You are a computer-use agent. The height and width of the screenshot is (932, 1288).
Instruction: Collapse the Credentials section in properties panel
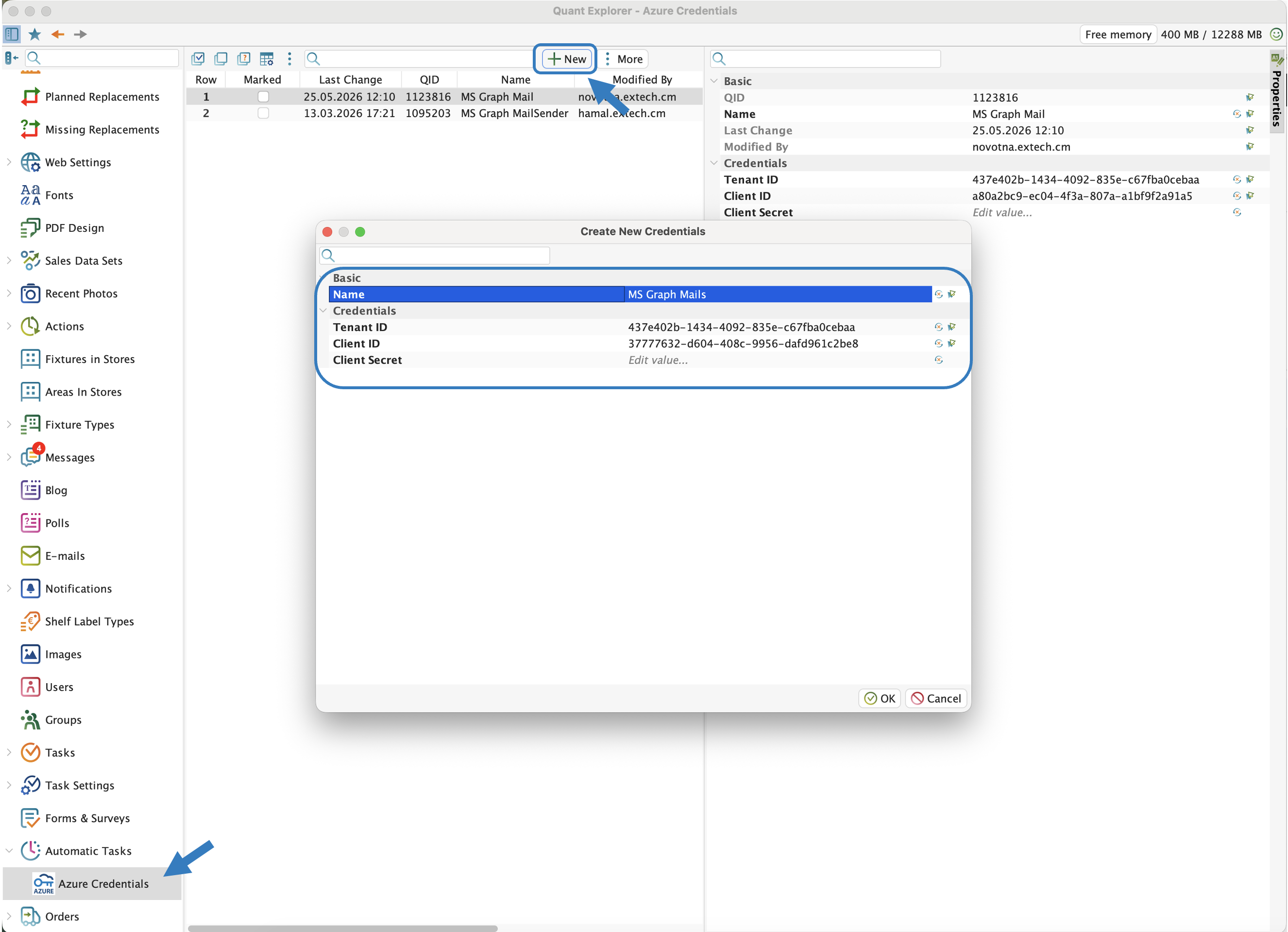tap(714, 163)
